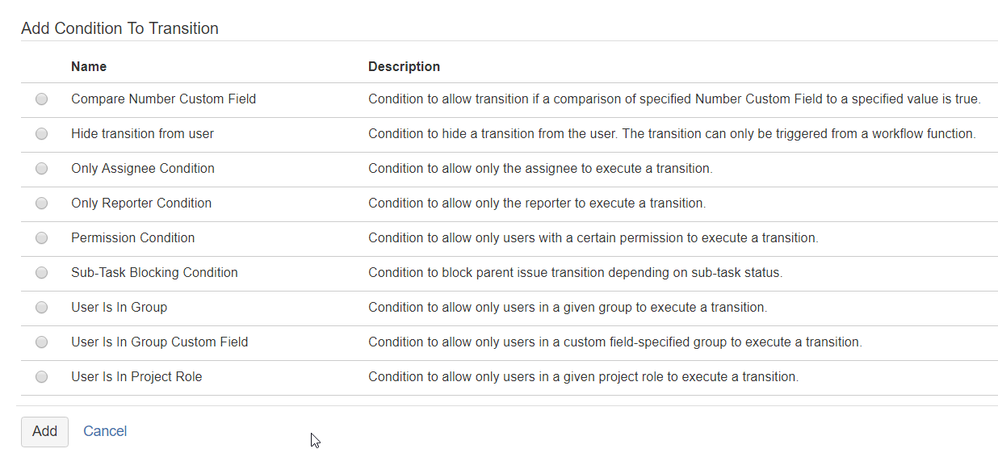Click the Compare Number Custom Field name text

(x=163, y=99)
